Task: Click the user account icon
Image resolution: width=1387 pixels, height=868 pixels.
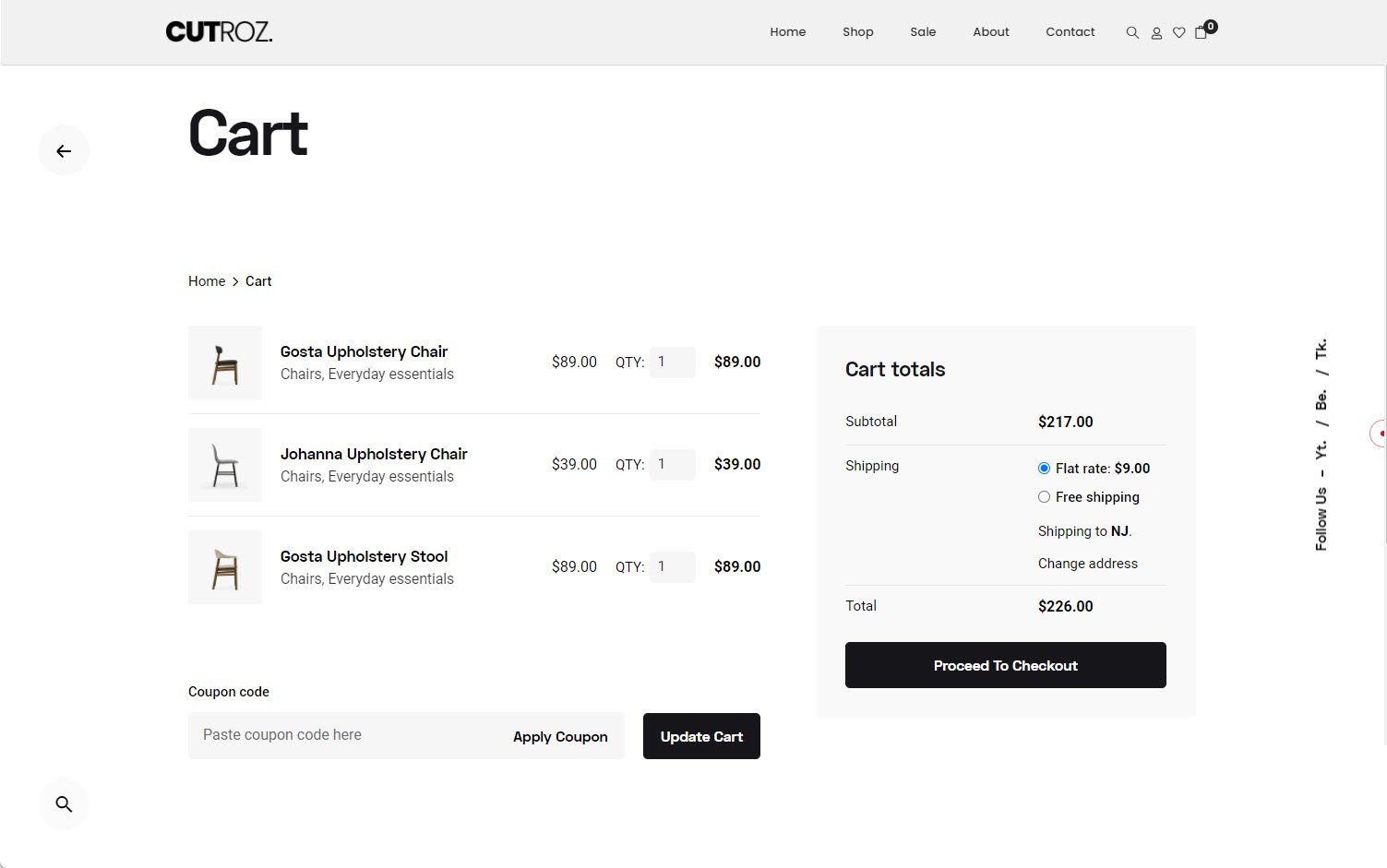Action: tap(1156, 32)
